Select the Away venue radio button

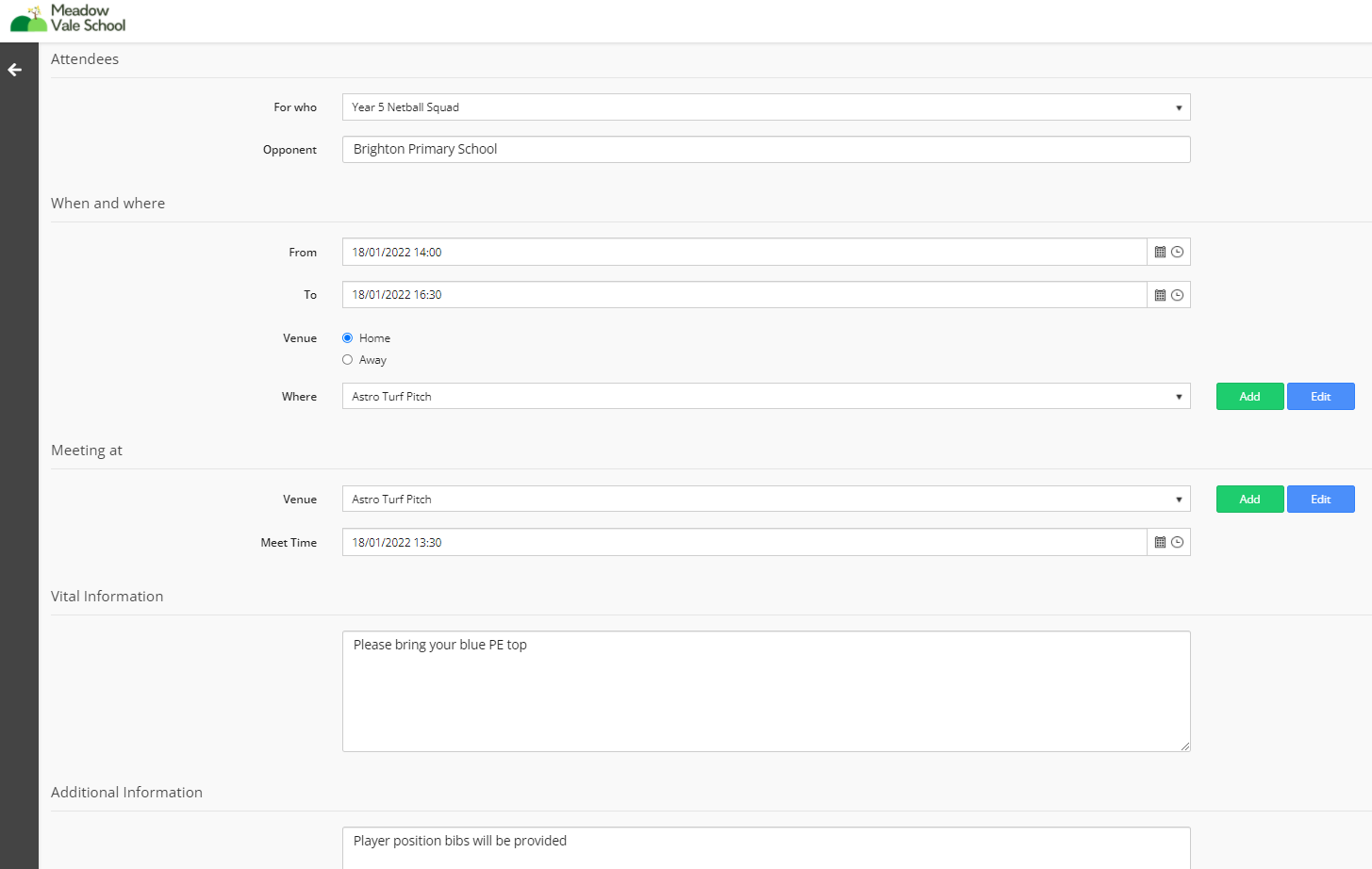pyautogui.click(x=348, y=360)
